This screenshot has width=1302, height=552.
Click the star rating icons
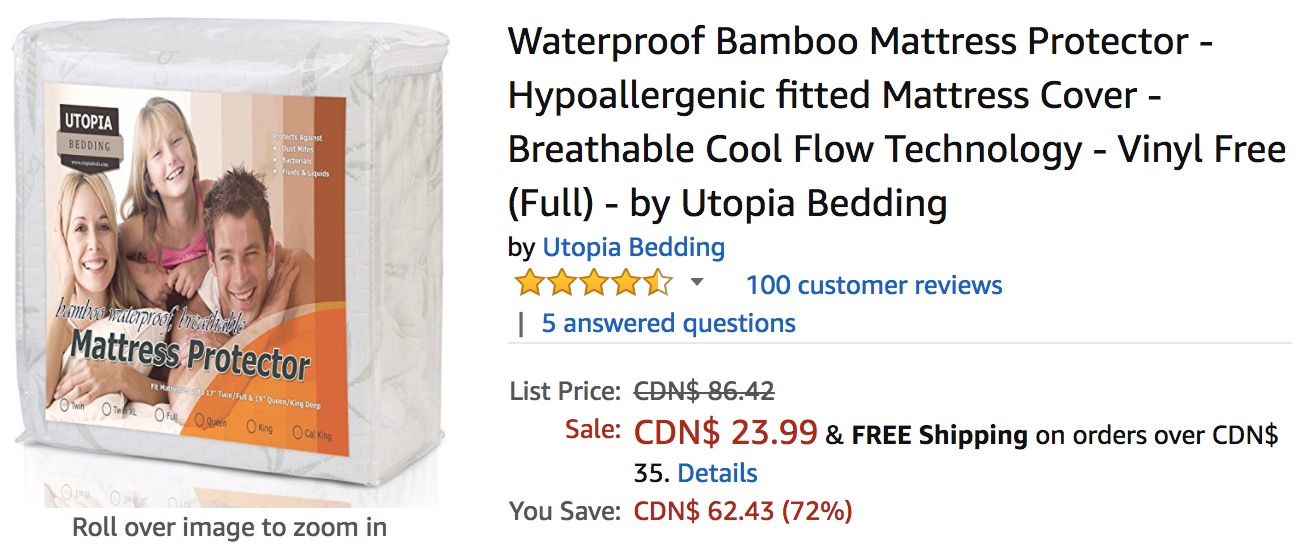tap(593, 284)
